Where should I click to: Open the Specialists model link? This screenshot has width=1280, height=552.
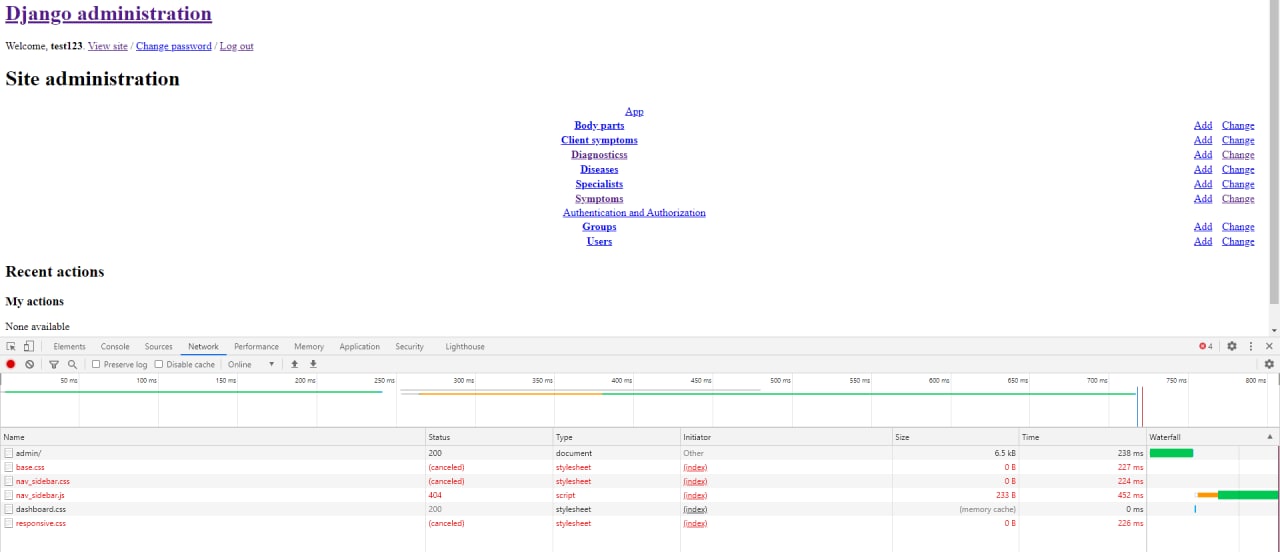599,183
